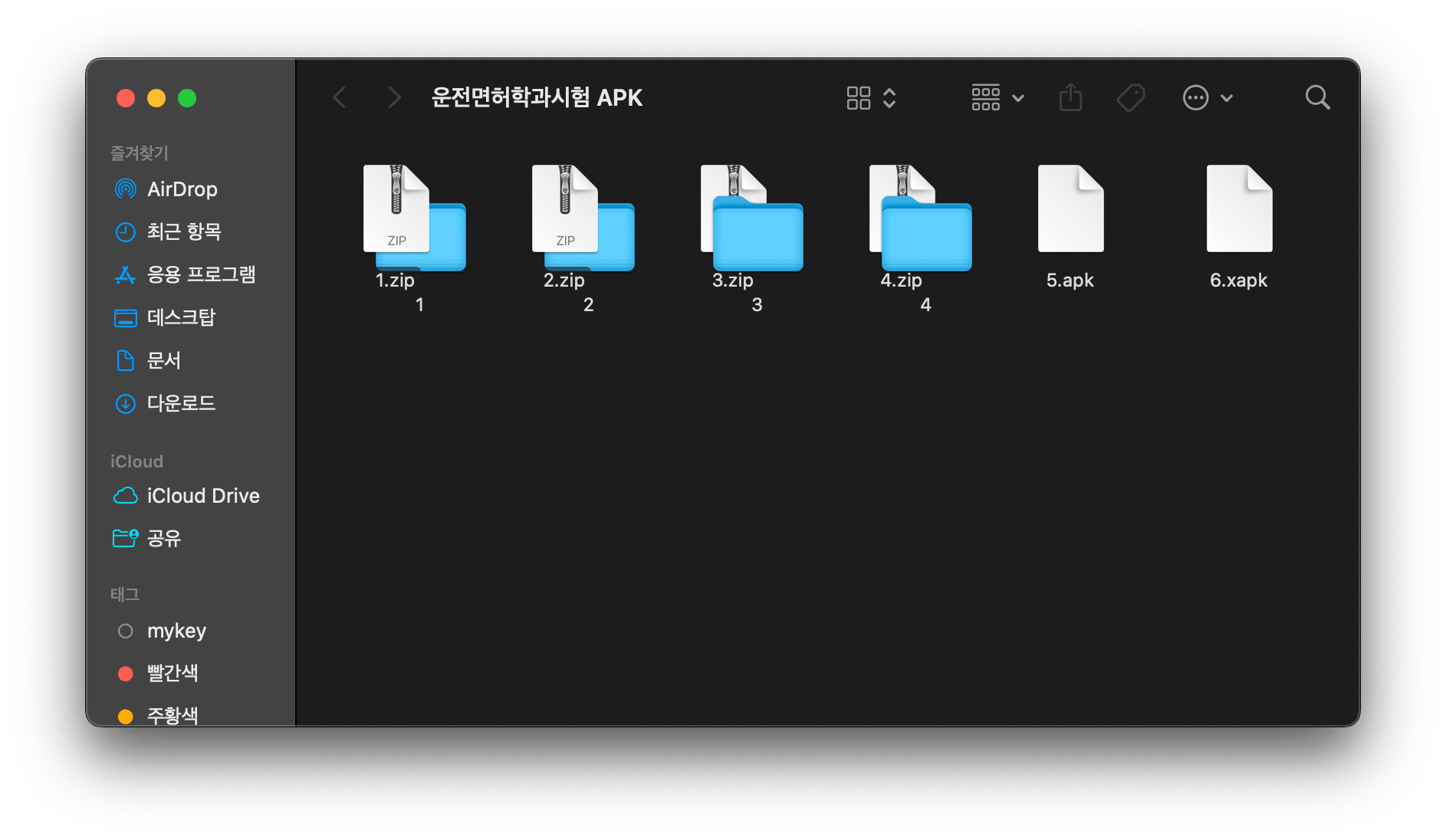Open 최근 항목 in the sidebar

pyautogui.click(x=184, y=231)
